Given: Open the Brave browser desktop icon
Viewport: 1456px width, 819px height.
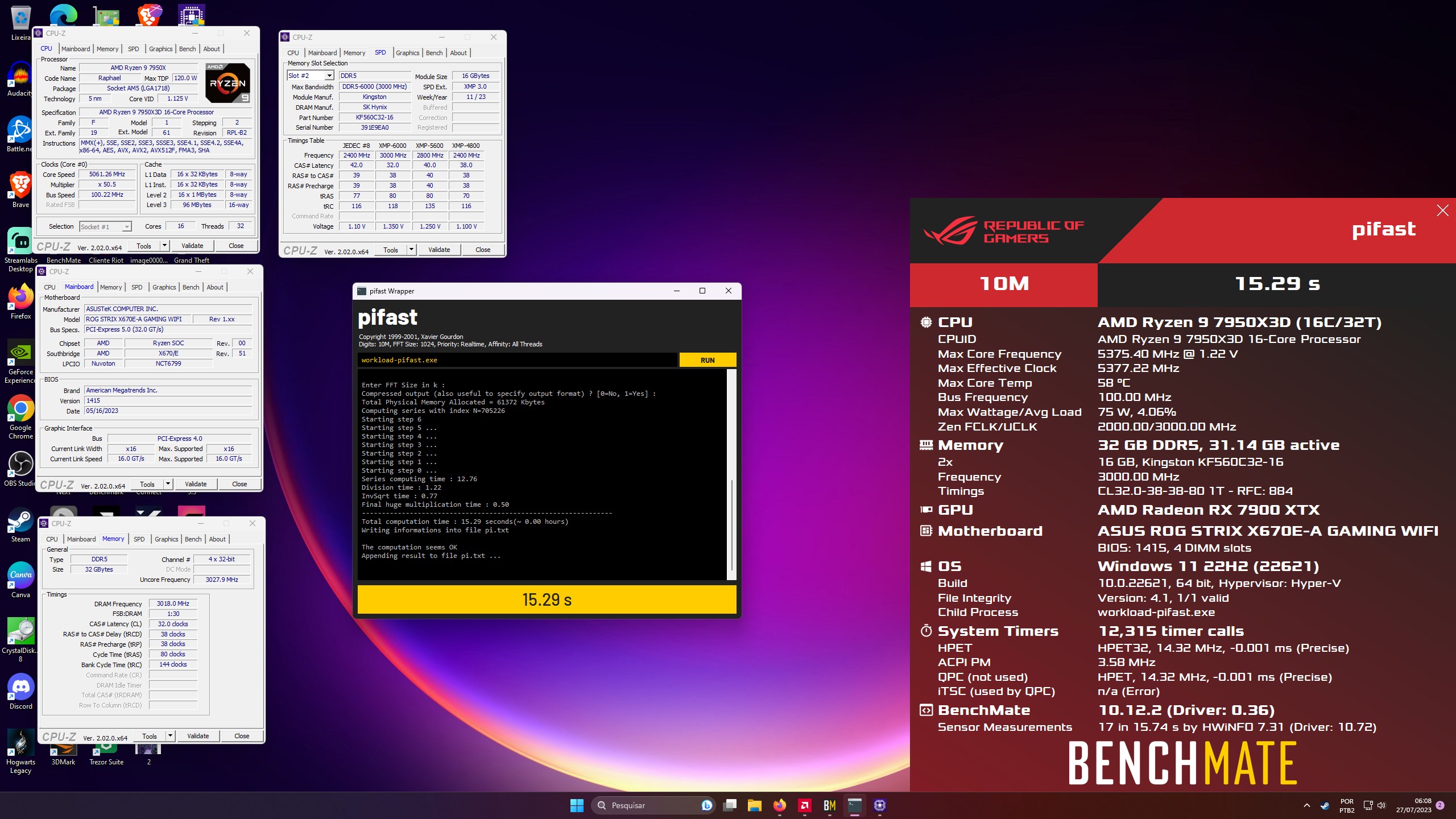Looking at the screenshot, I should 20,190.
